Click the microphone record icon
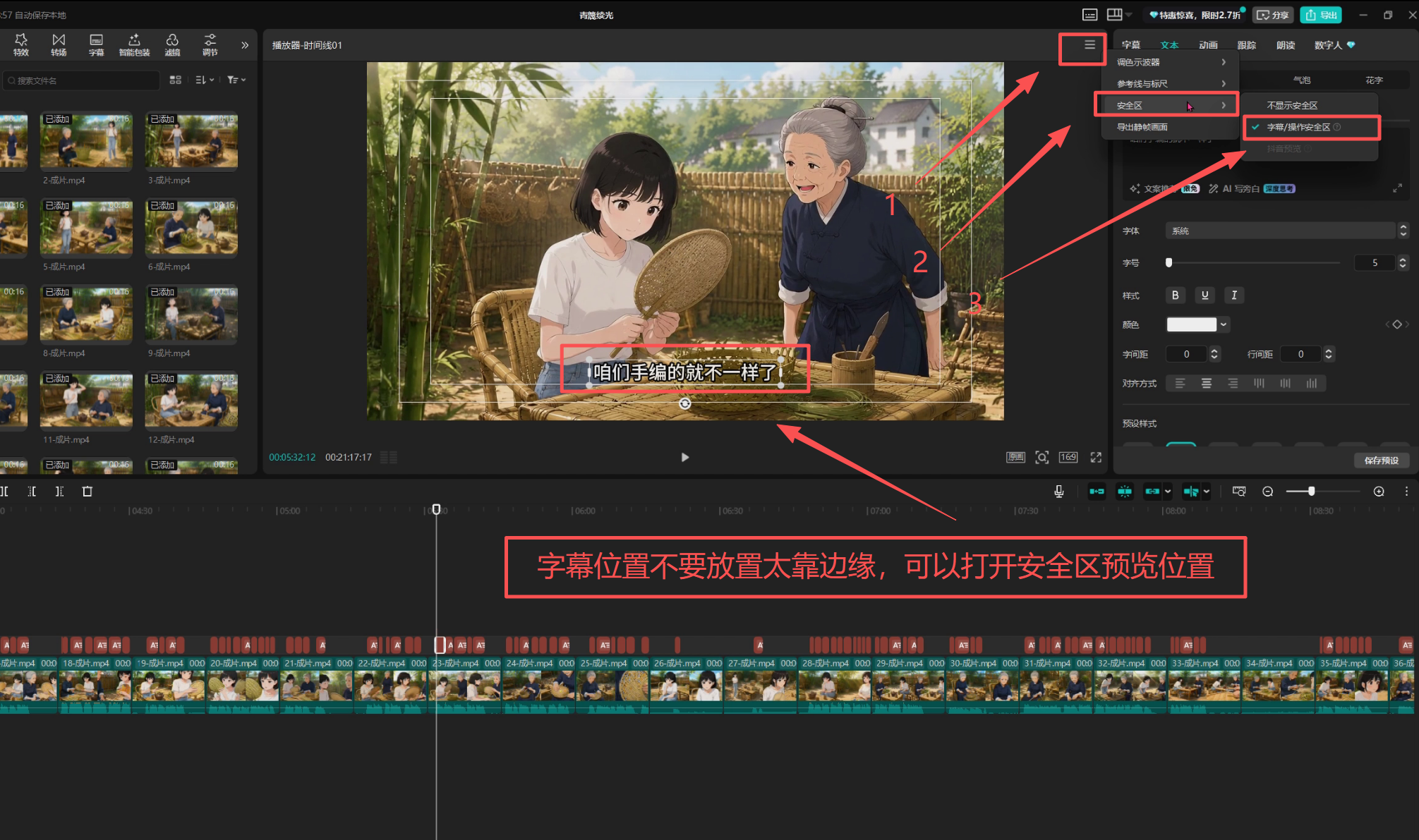The height and width of the screenshot is (840, 1419). [x=1058, y=492]
